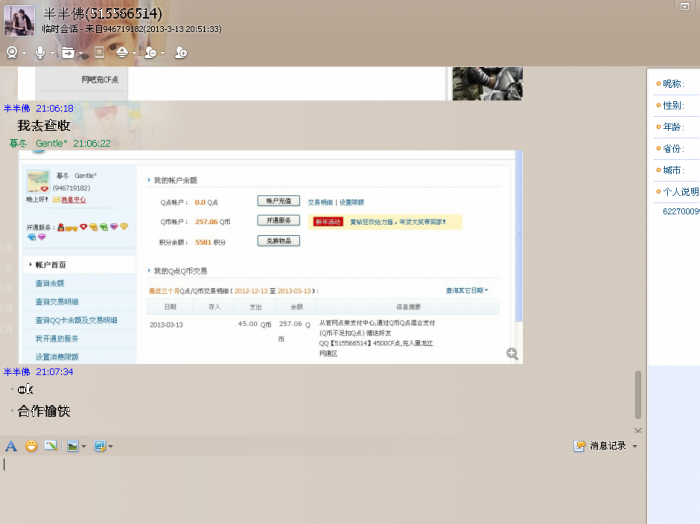The height and width of the screenshot is (524, 700).
Task: Click the 省份 label in profile panel
Action: click(x=673, y=149)
